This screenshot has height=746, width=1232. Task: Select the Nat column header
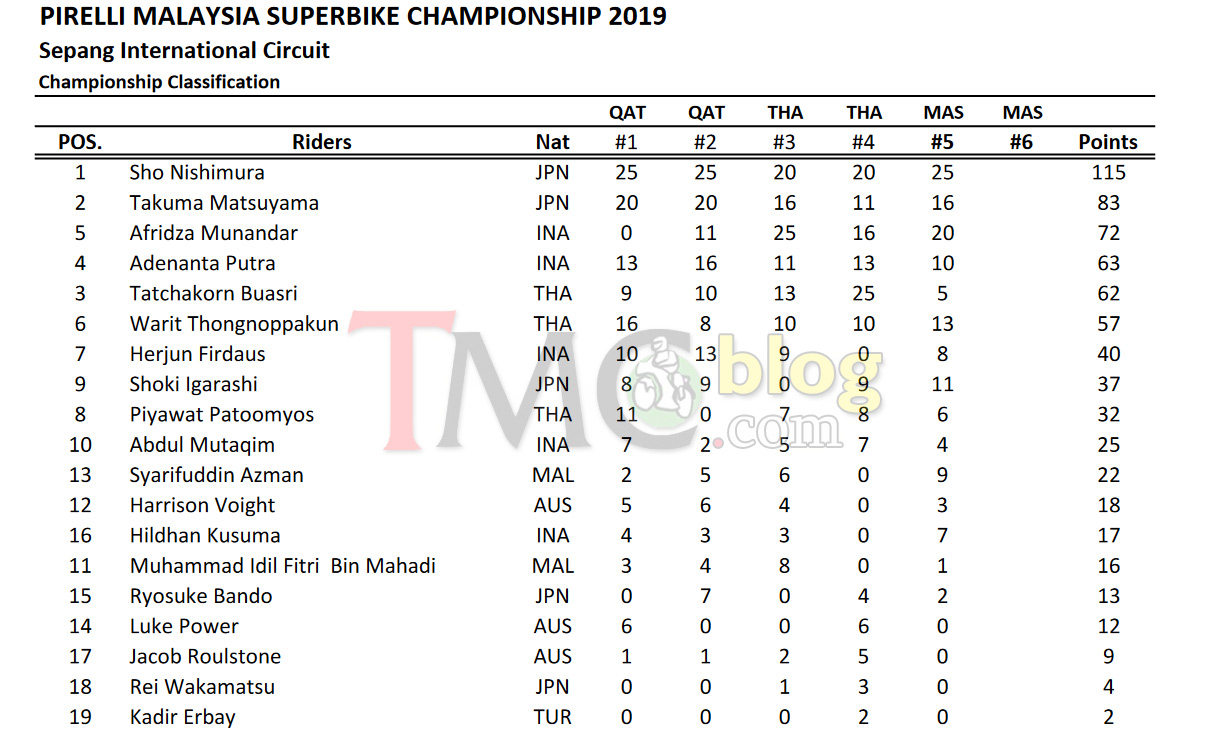552,142
